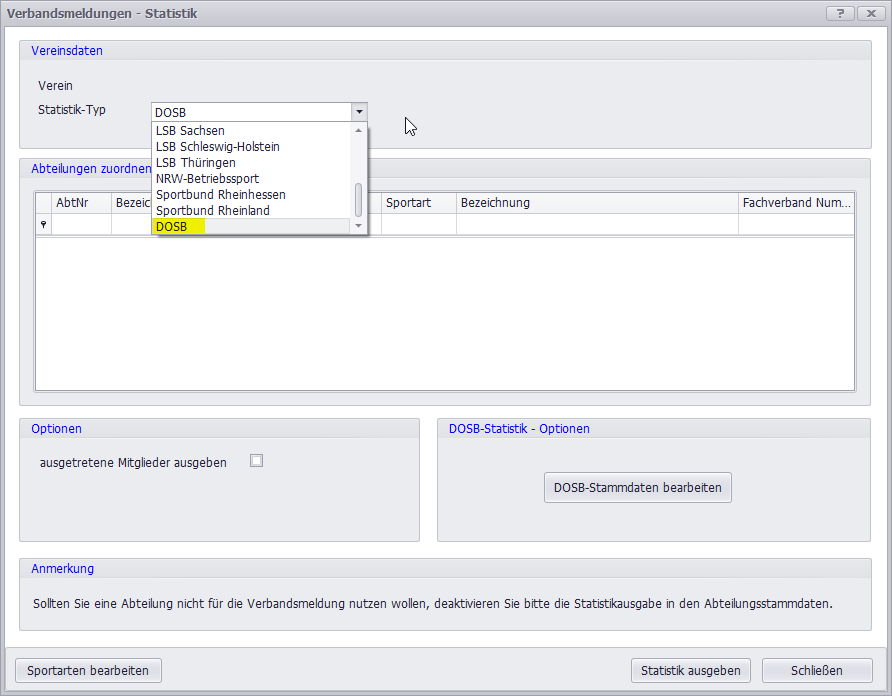Collapse the Statistik-Typ dropdown arrow

[x=359, y=112]
